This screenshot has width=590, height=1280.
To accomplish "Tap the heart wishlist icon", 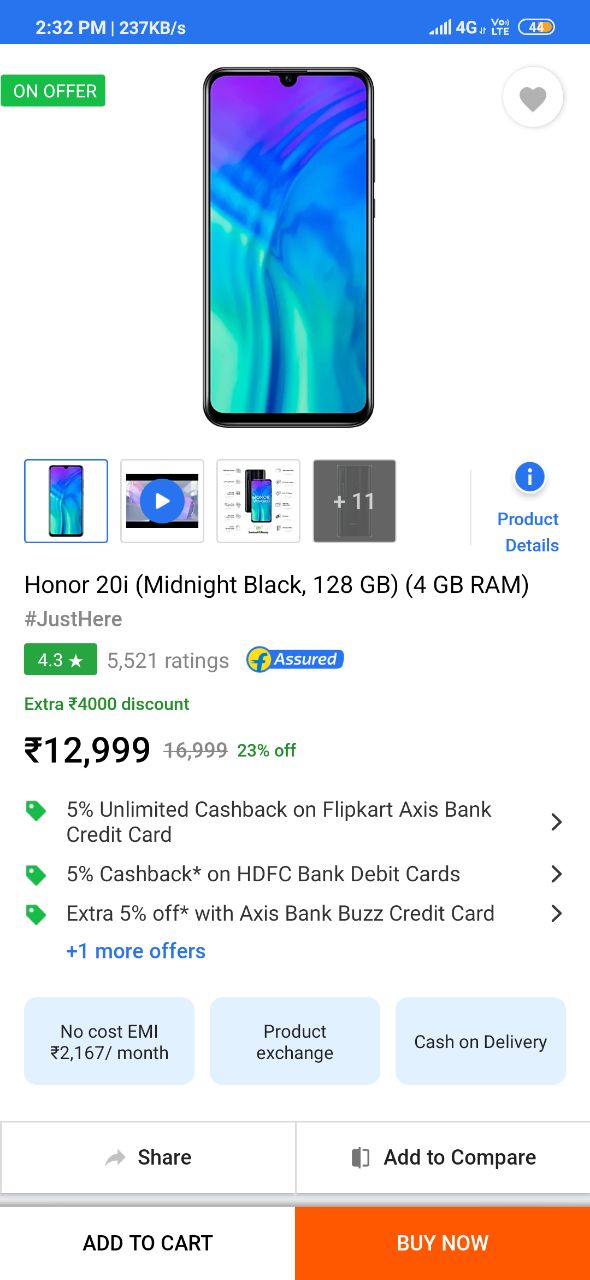I will (533, 97).
